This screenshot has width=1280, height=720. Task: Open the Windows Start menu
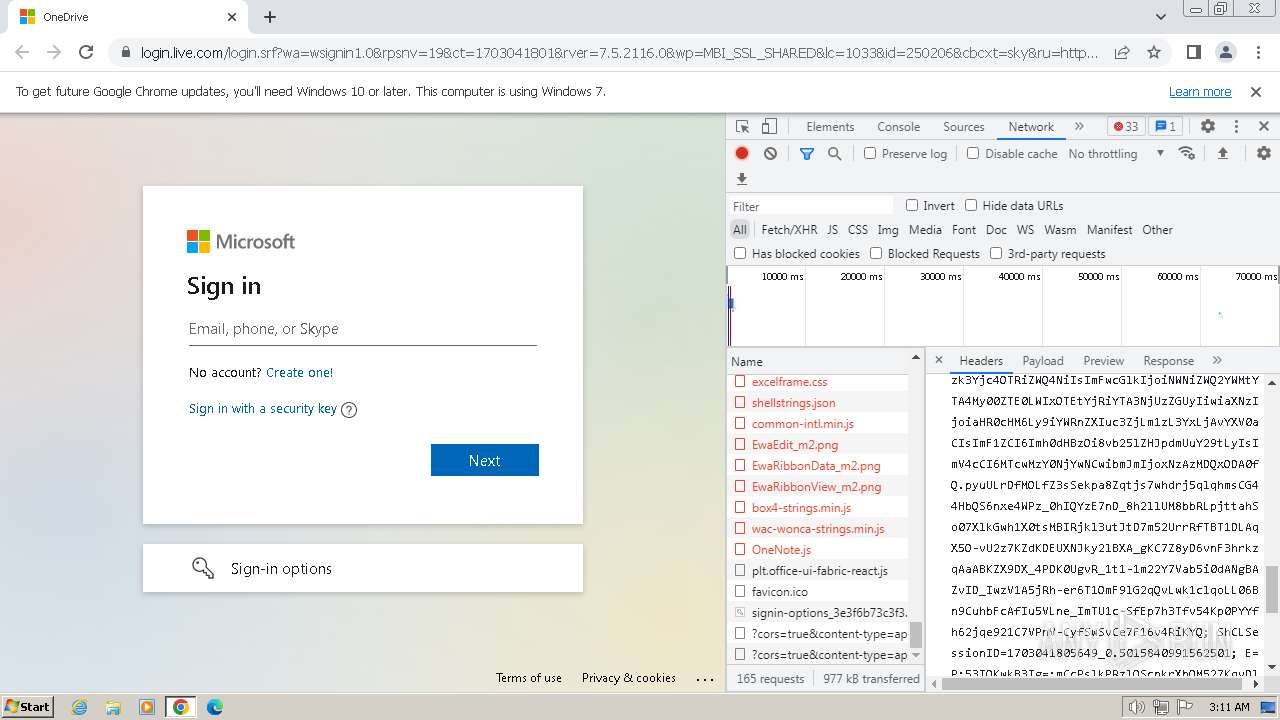pyautogui.click(x=27, y=706)
